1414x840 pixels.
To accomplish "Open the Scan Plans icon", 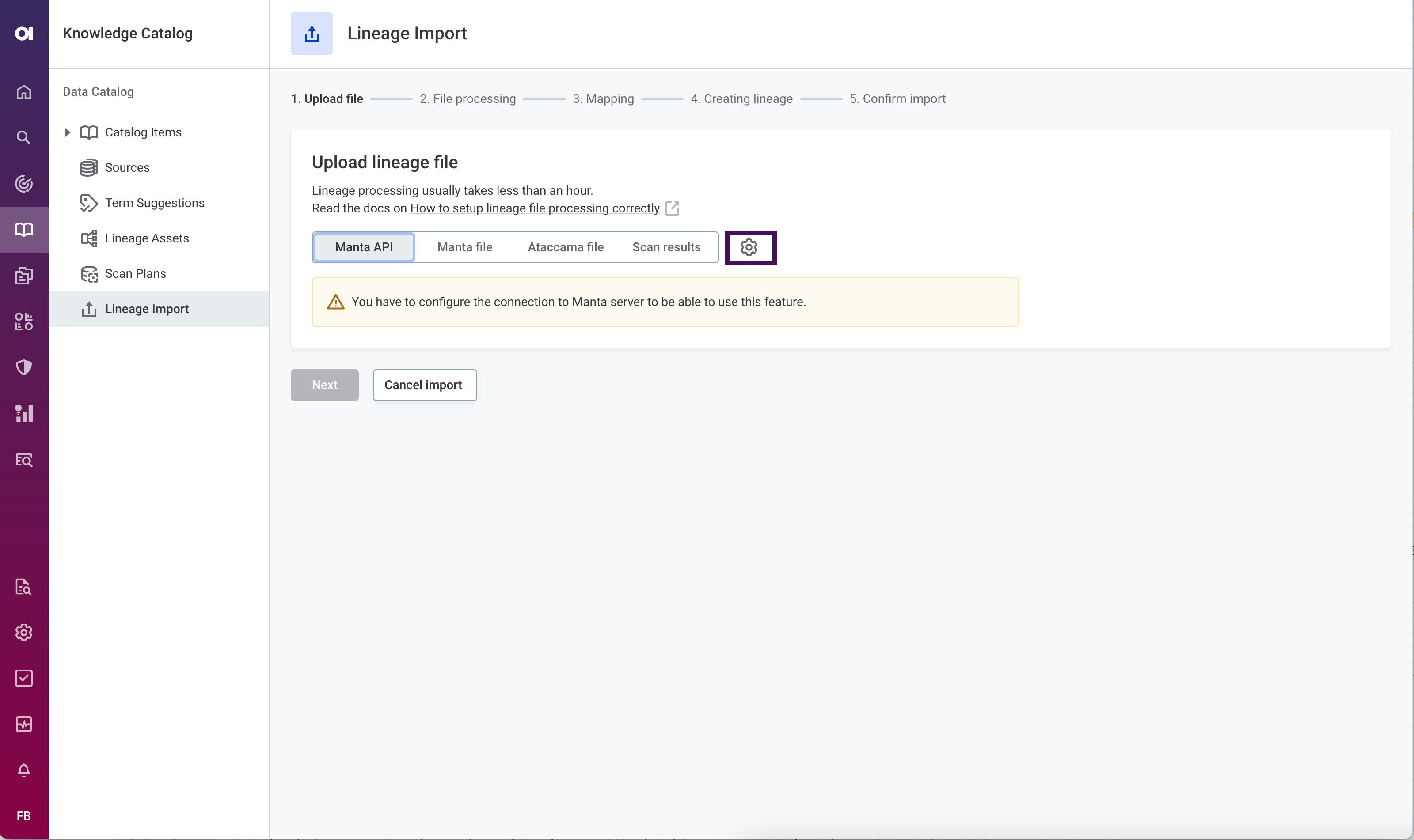I will 89,273.
